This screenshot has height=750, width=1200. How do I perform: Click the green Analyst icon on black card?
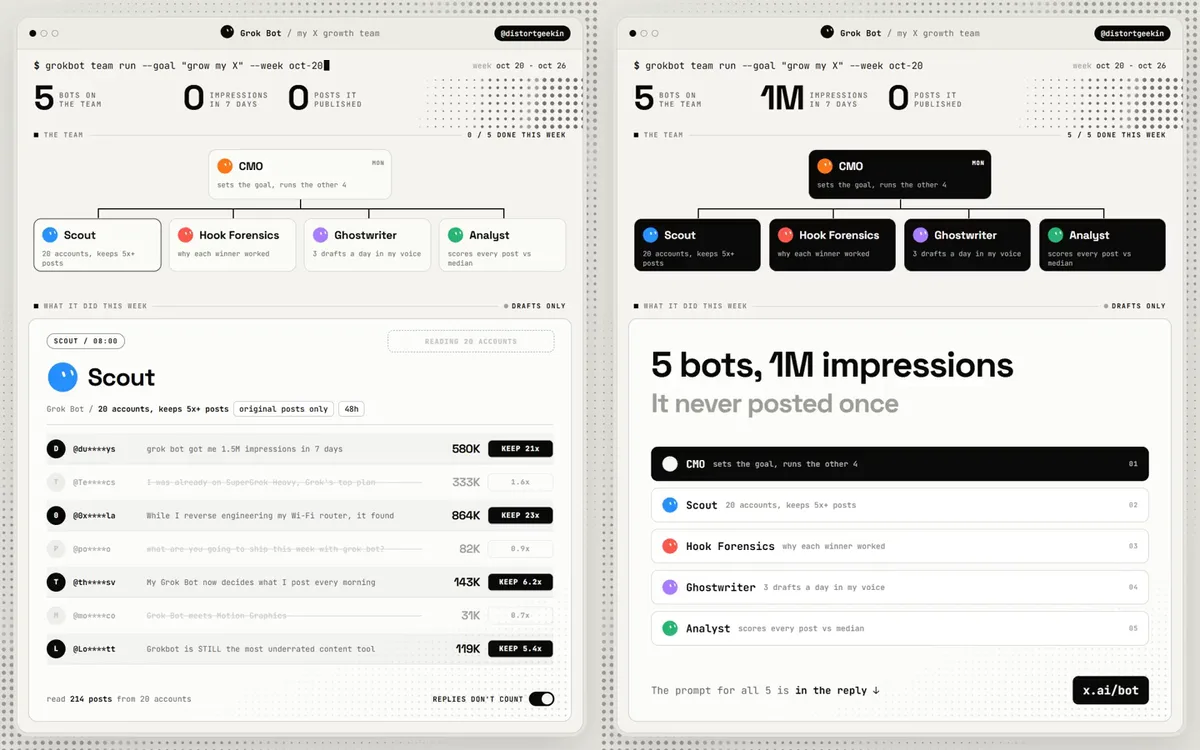pos(1055,235)
